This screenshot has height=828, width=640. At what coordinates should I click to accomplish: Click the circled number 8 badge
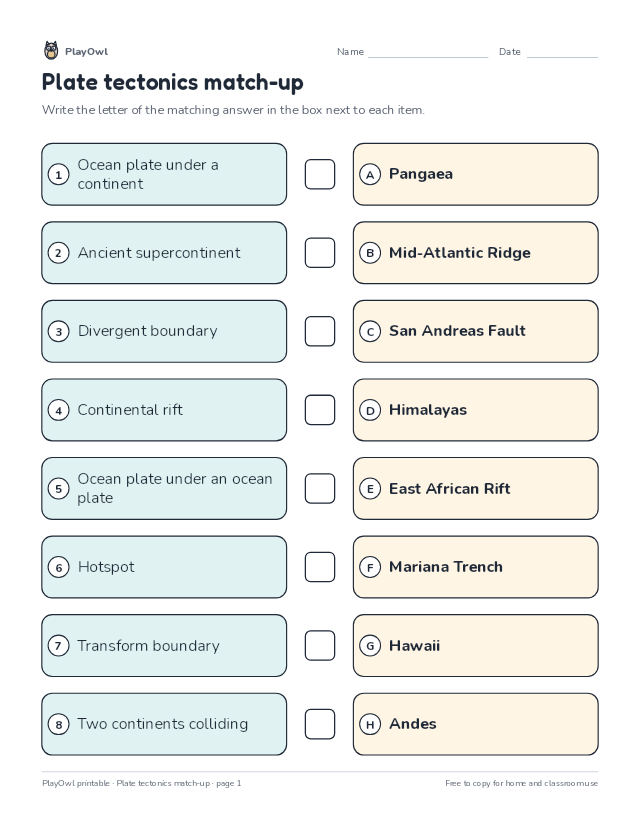[x=59, y=724]
